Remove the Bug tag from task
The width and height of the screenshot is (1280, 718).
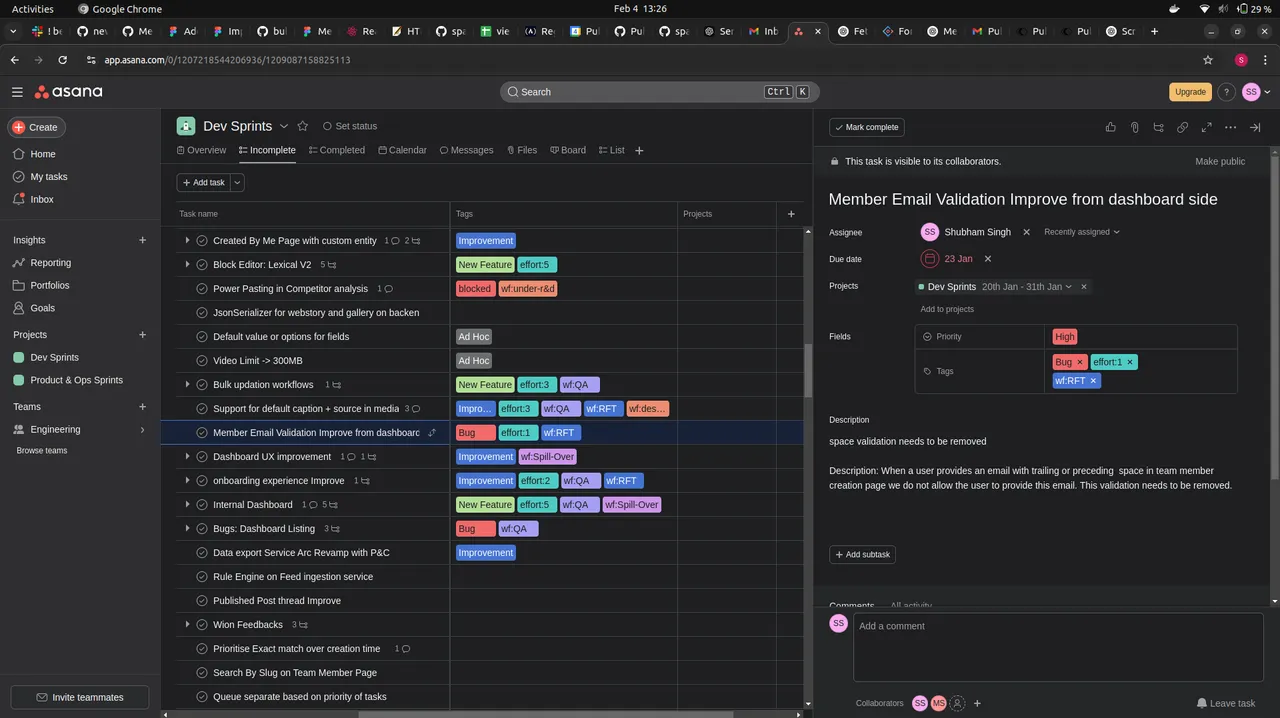(1080, 362)
